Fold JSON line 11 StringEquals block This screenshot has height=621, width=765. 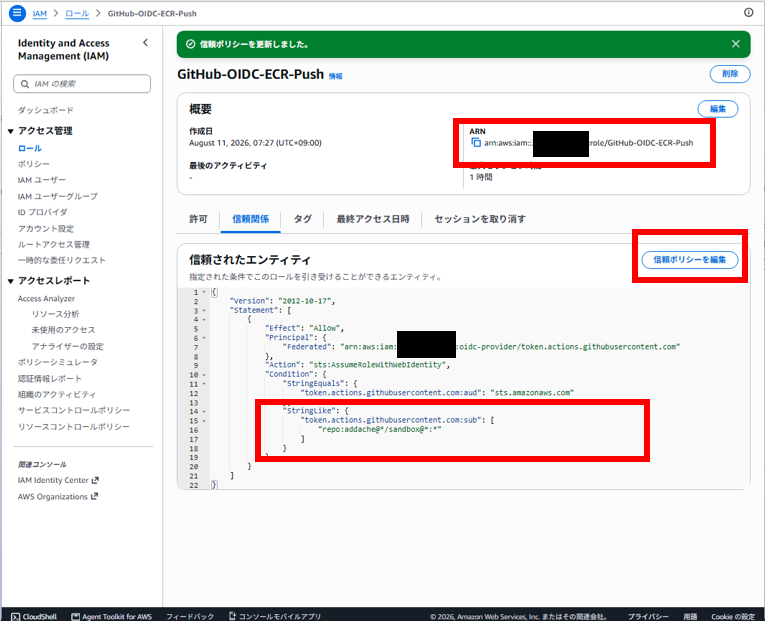204,384
